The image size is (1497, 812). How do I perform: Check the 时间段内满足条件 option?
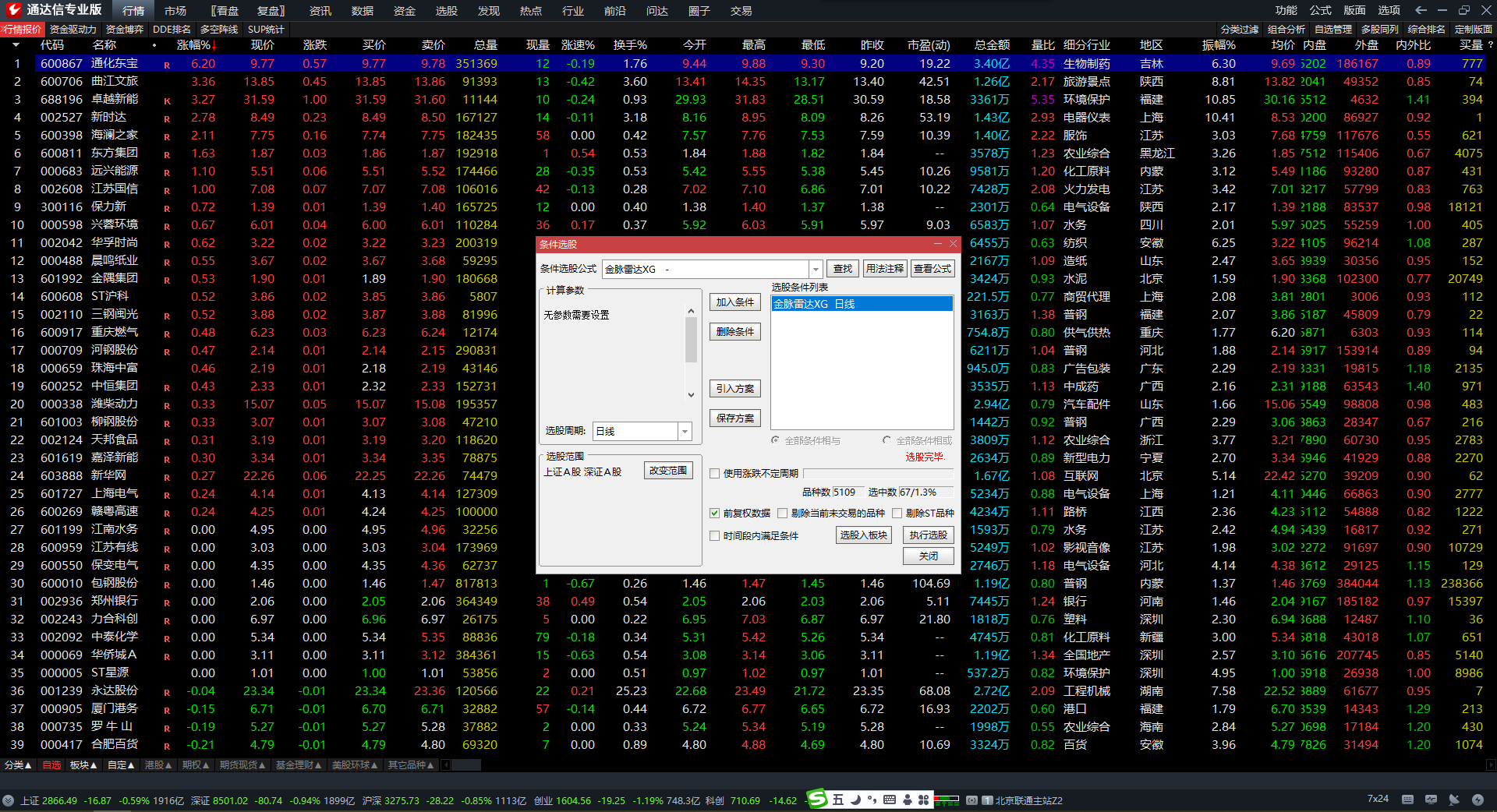coord(714,536)
